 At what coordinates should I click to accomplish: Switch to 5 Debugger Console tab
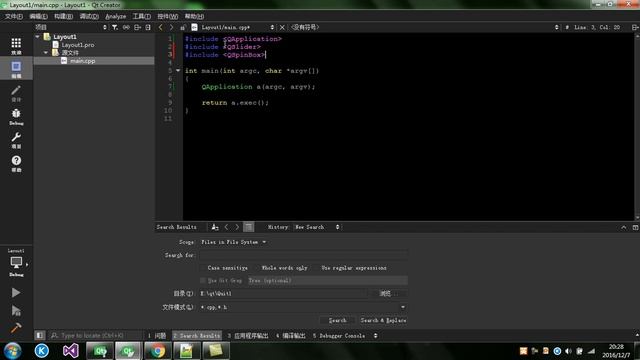(x=339, y=336)
